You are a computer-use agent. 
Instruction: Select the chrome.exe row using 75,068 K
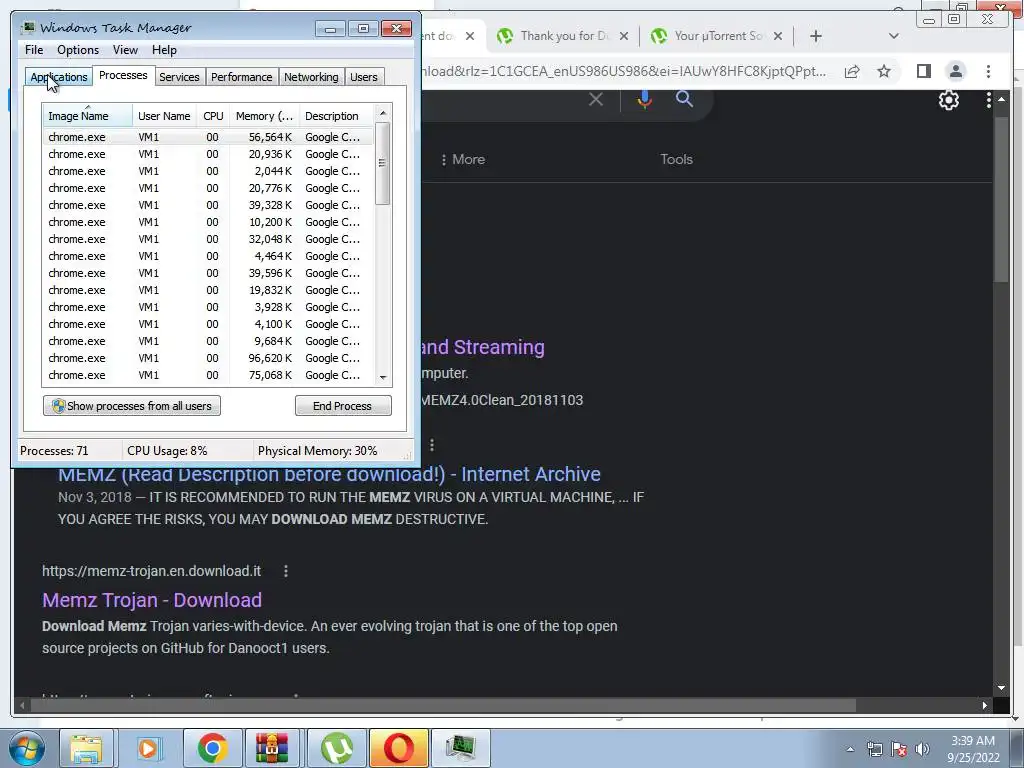click(x=208, y=375)
